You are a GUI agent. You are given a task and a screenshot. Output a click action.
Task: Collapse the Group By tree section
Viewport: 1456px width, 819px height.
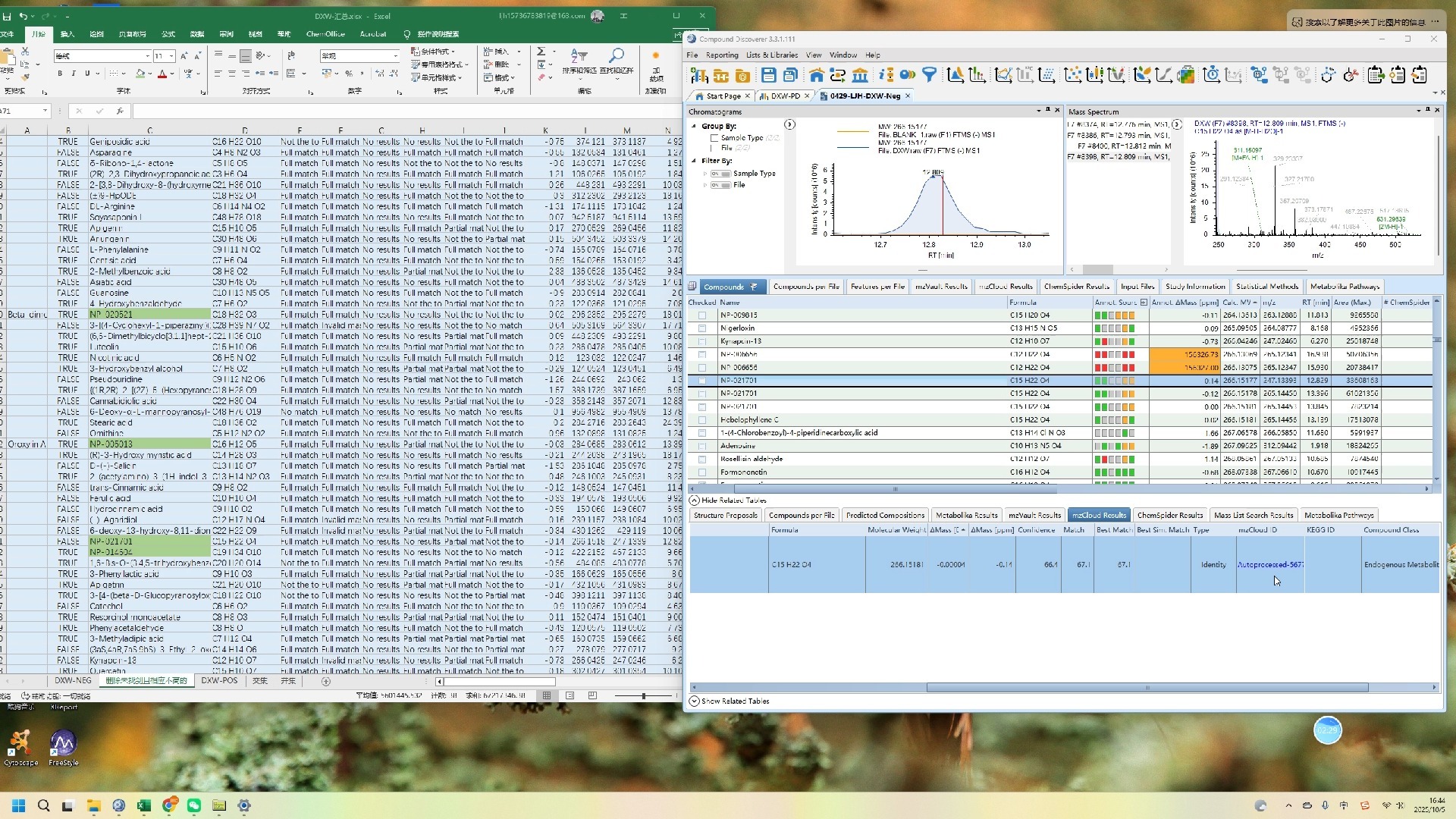(x=694, y=127)
